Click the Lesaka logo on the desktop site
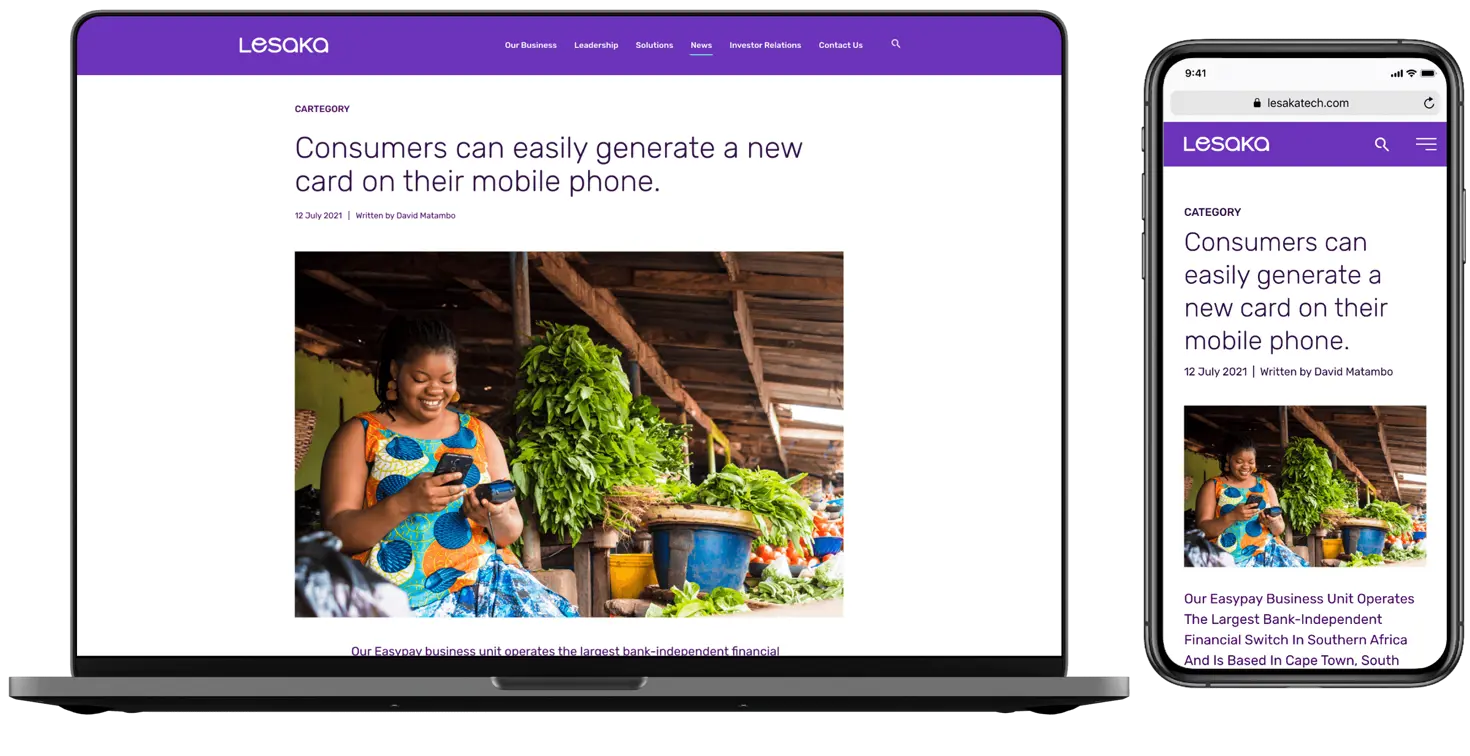1470x756 pixels. click(x=283, y=45)
